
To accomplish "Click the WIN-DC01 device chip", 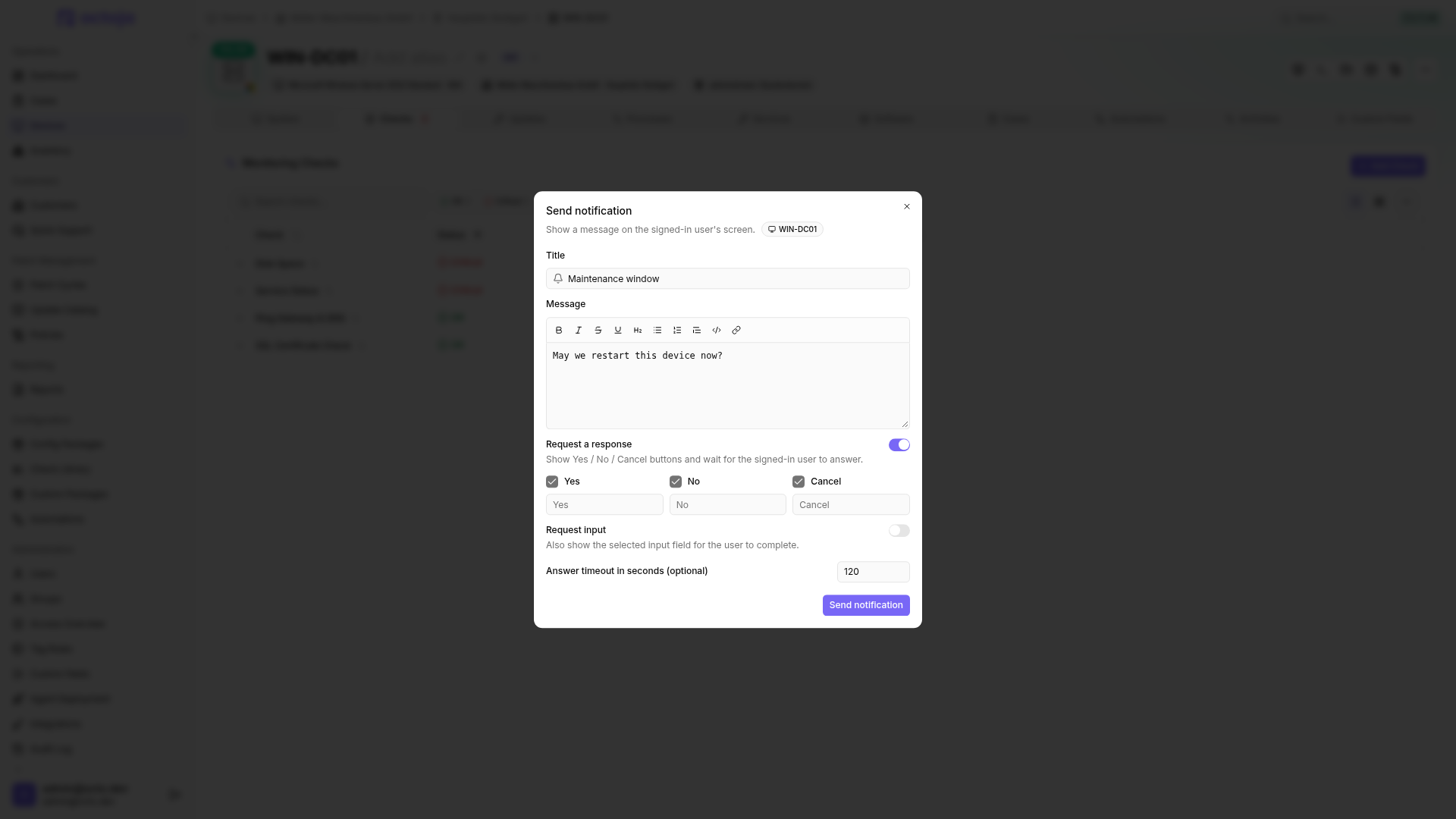I will 792,229.
